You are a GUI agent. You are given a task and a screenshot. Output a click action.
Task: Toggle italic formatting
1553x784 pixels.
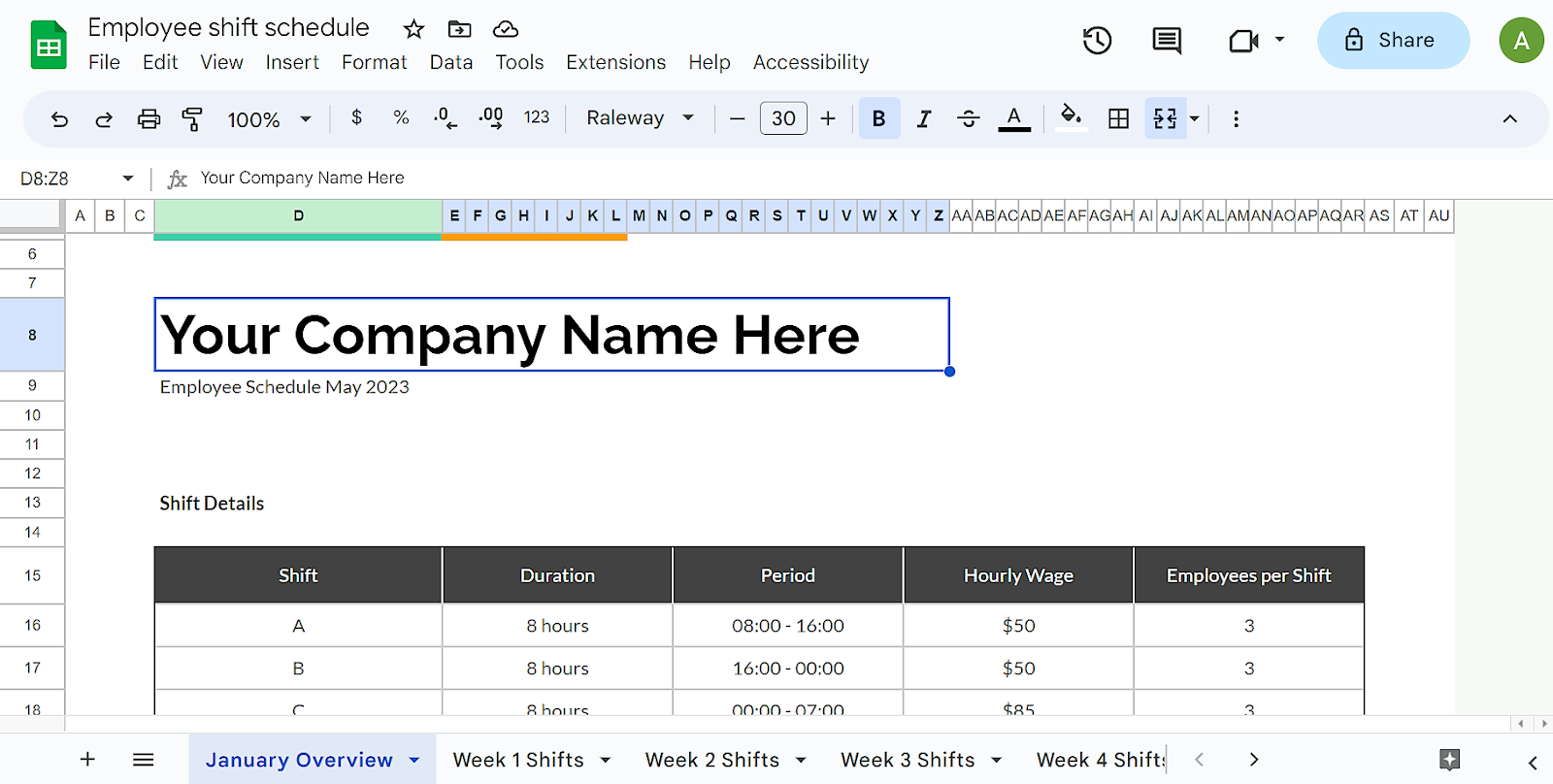point(923,118)
